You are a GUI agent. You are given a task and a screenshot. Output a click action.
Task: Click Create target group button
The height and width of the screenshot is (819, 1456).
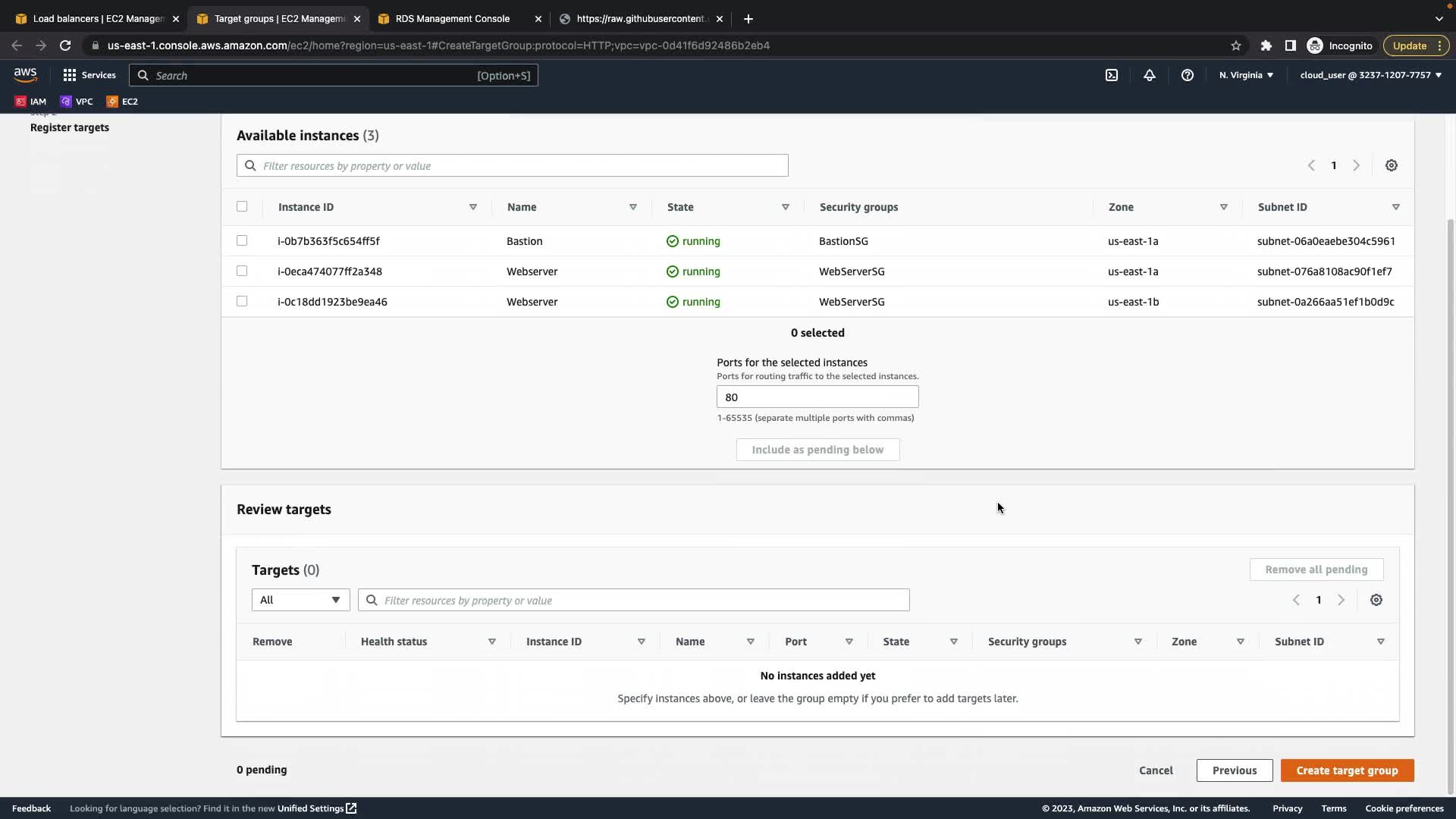click(x=1347, y=770)
